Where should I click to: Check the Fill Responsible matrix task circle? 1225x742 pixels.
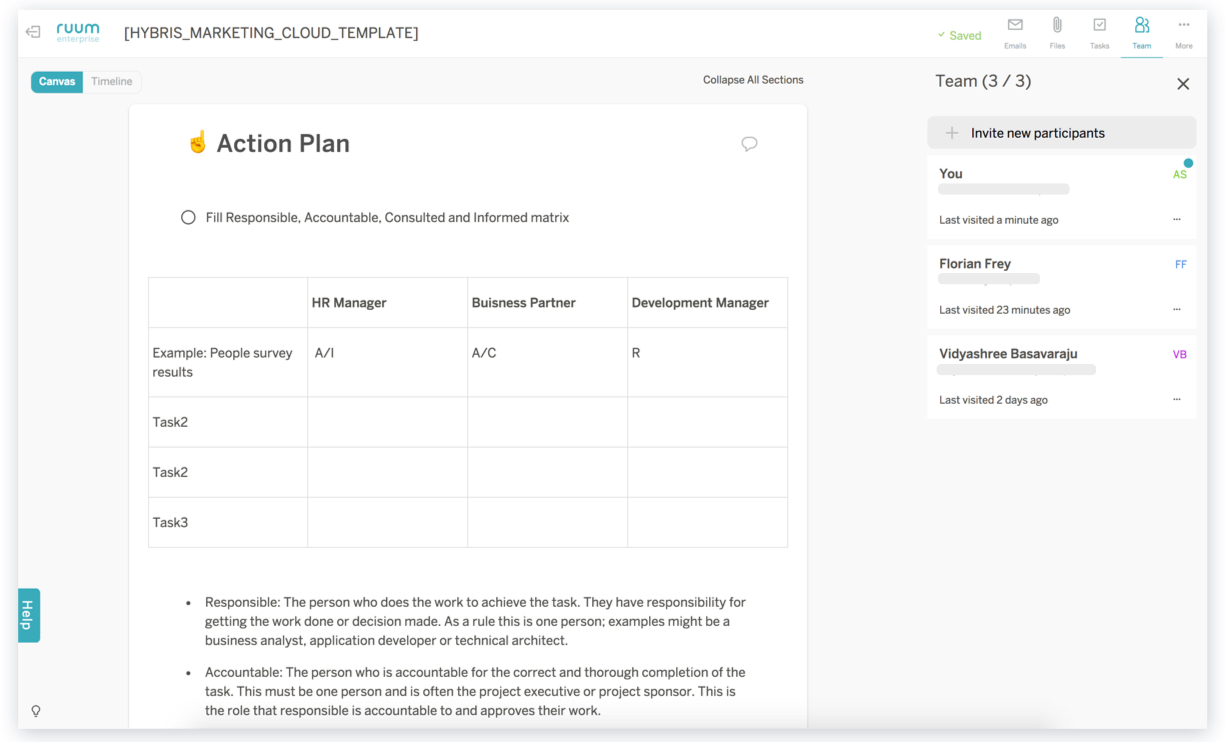coord(188,217)
